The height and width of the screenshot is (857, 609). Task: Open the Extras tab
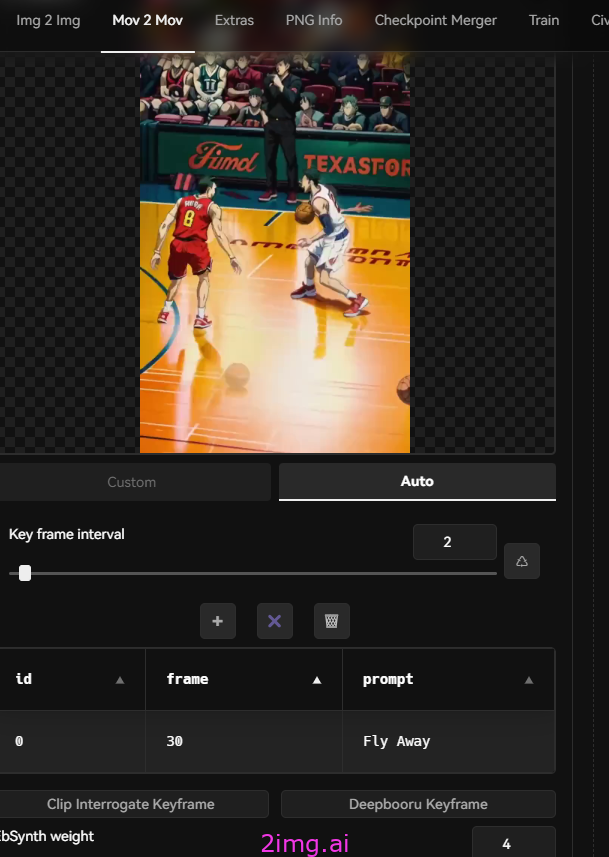234,21
